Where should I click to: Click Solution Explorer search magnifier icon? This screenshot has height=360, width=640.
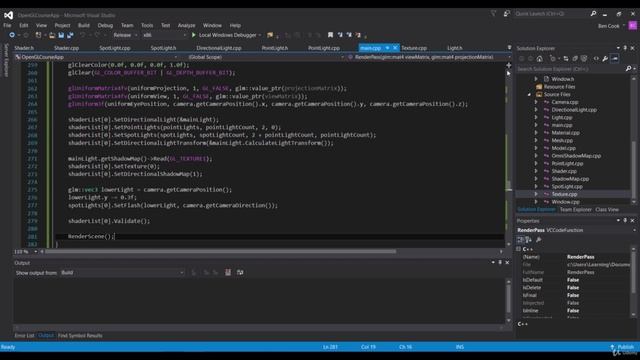[x=628, y=69]
